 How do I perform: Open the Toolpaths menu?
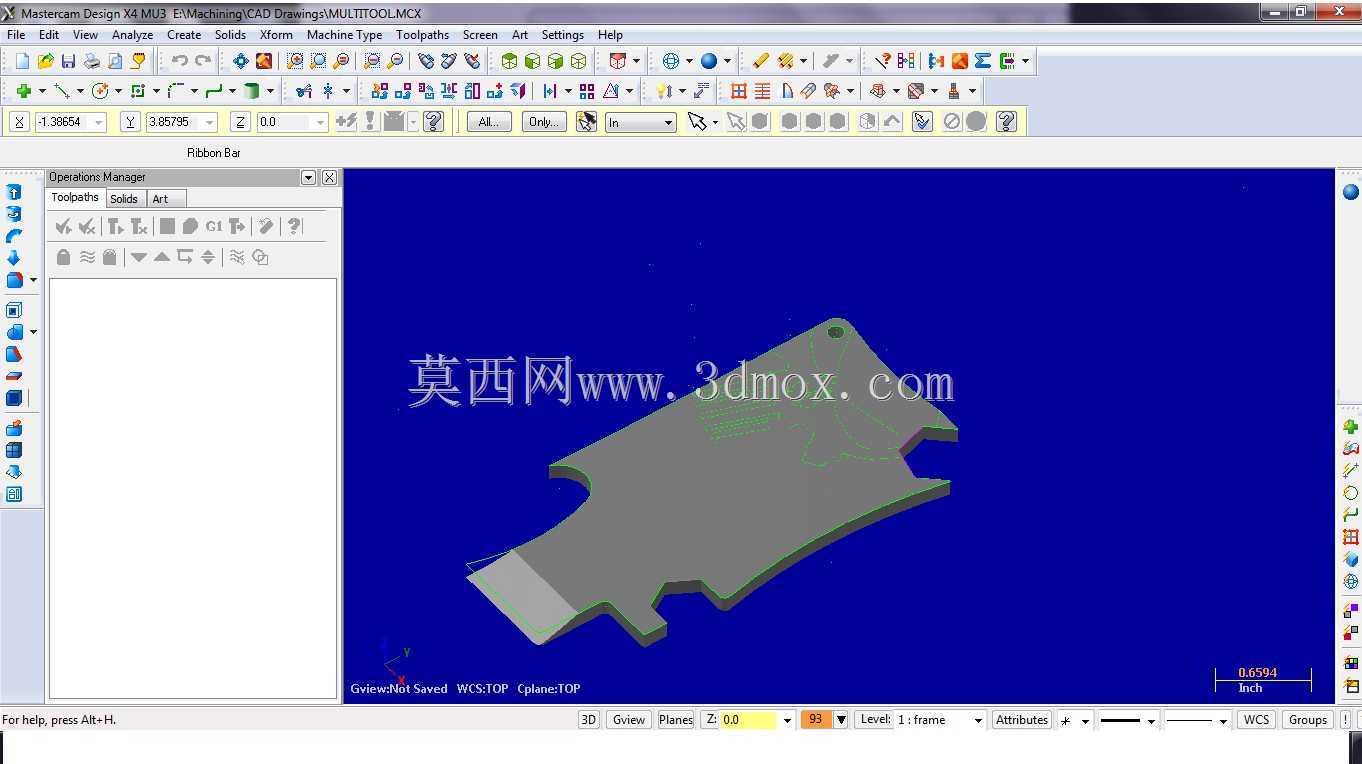(422, 34)
